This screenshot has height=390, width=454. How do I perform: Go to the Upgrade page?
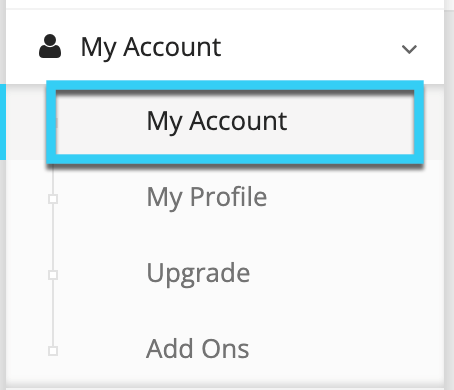pyautogui.click(x=198, y=274)
